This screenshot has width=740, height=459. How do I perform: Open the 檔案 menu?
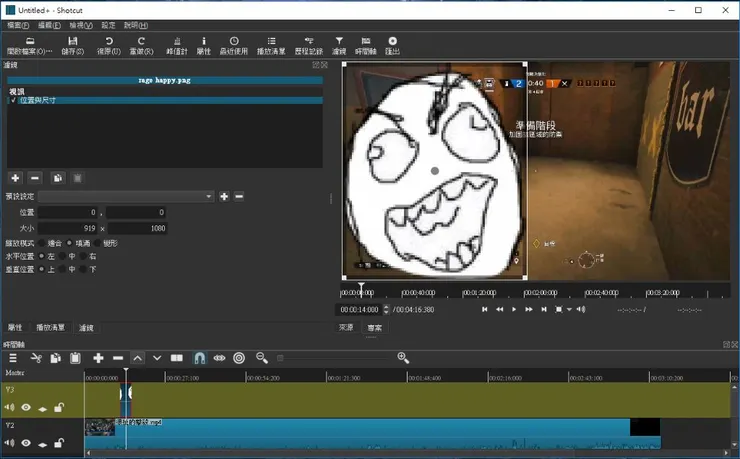tap(17, 25)
